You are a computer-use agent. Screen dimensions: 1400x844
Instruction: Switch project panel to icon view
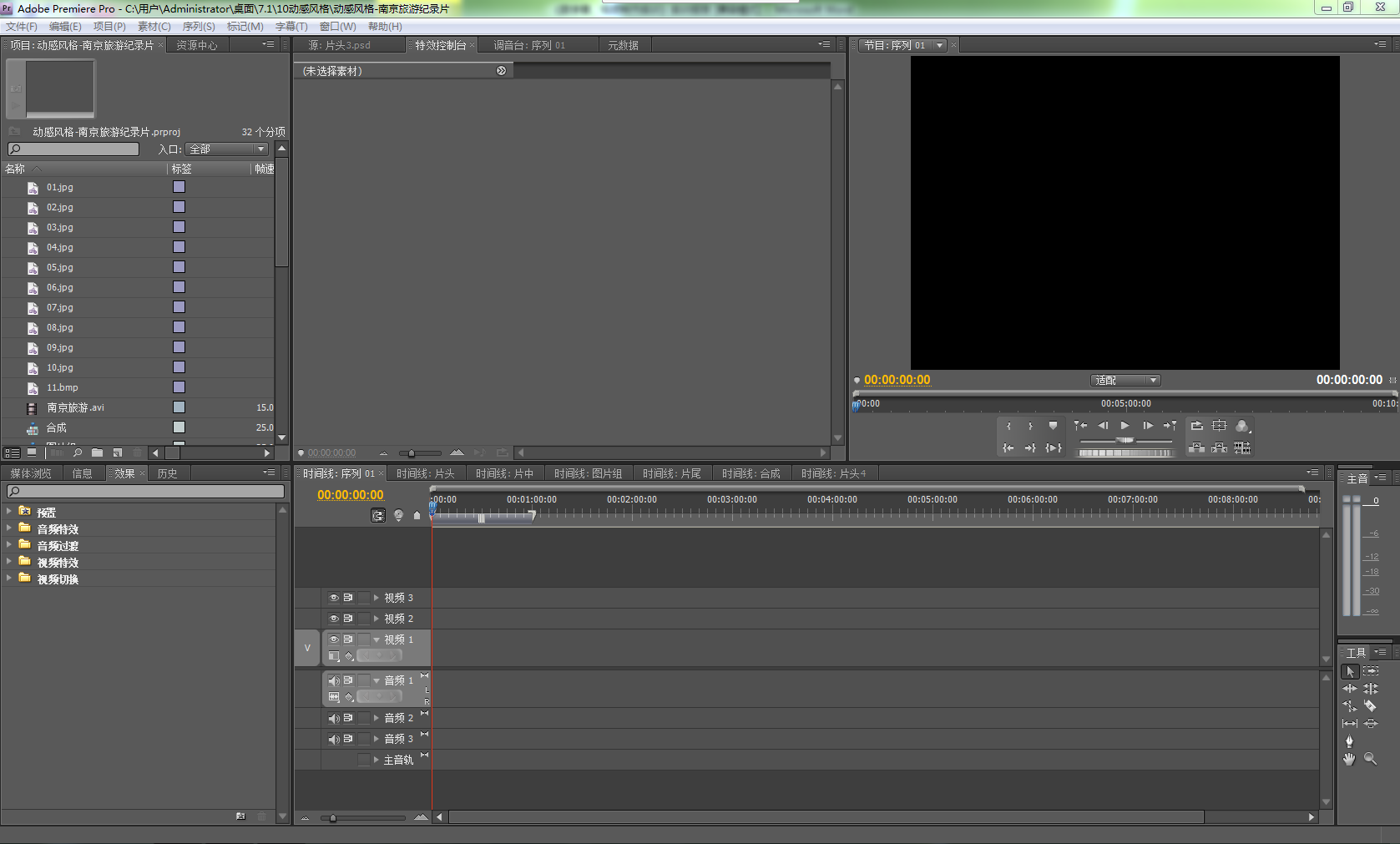pyautogui.click(x=32, y=452)
